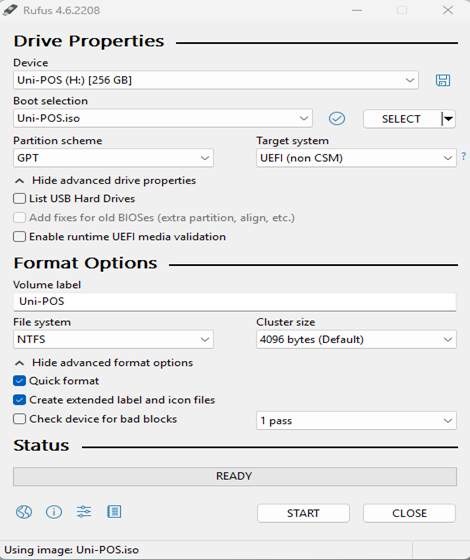Uncheck Quick format
The height and width of the screenshot is (560, 470).
tap(19, 381)
